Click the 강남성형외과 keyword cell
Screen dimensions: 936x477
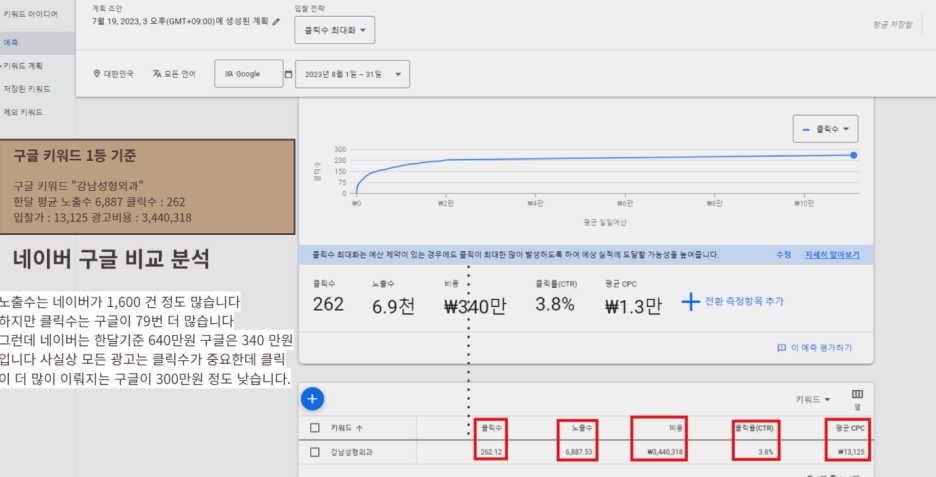click(x=352, y=452)
